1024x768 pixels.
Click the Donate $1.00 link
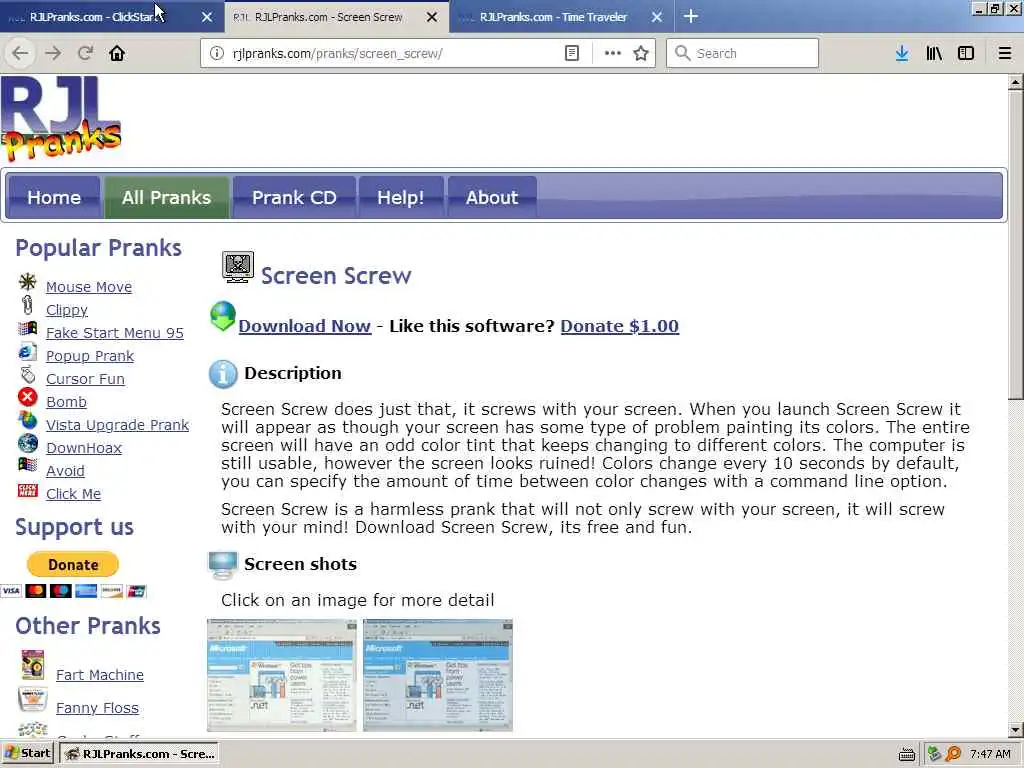tap(620, 325)
